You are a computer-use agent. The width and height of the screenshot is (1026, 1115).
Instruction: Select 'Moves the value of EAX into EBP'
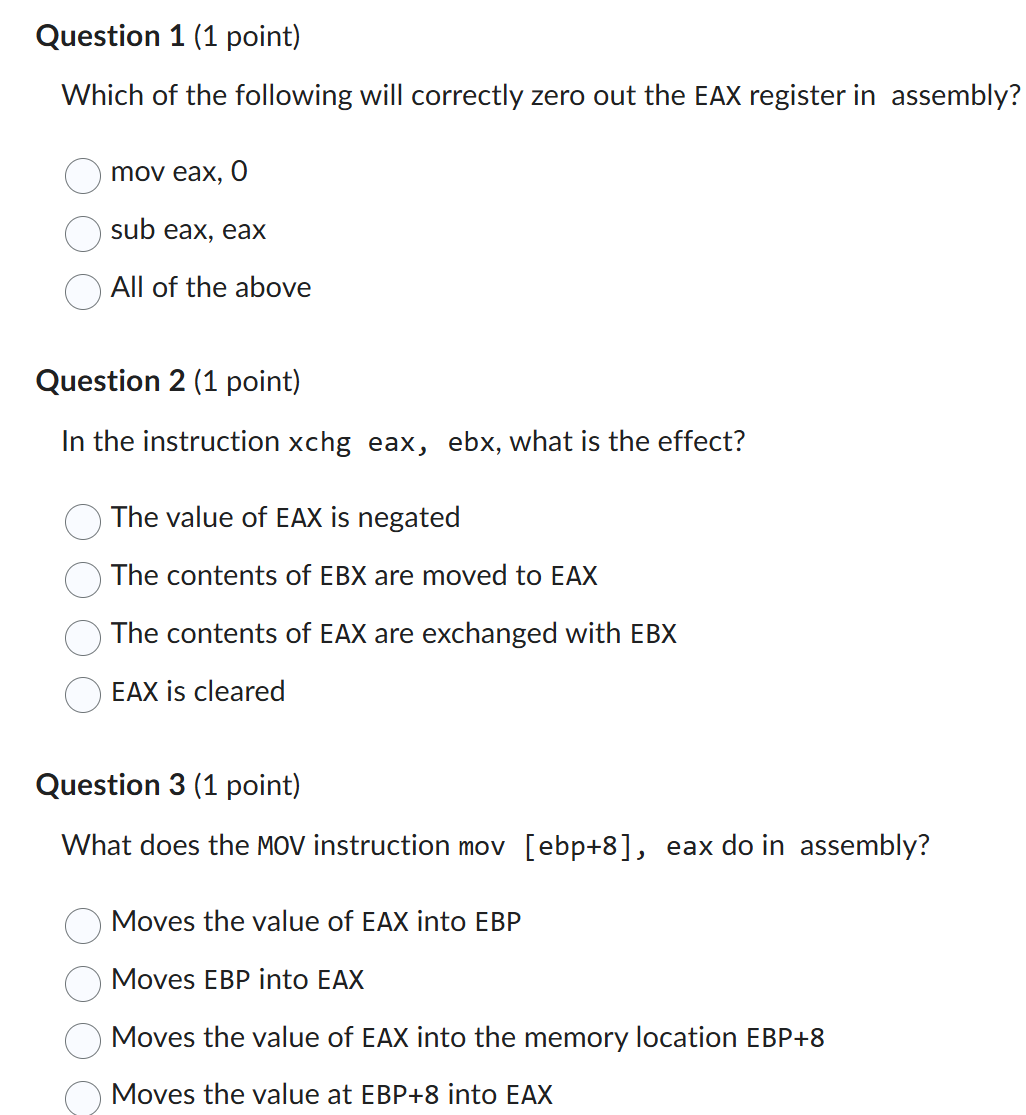click(82, 927)
